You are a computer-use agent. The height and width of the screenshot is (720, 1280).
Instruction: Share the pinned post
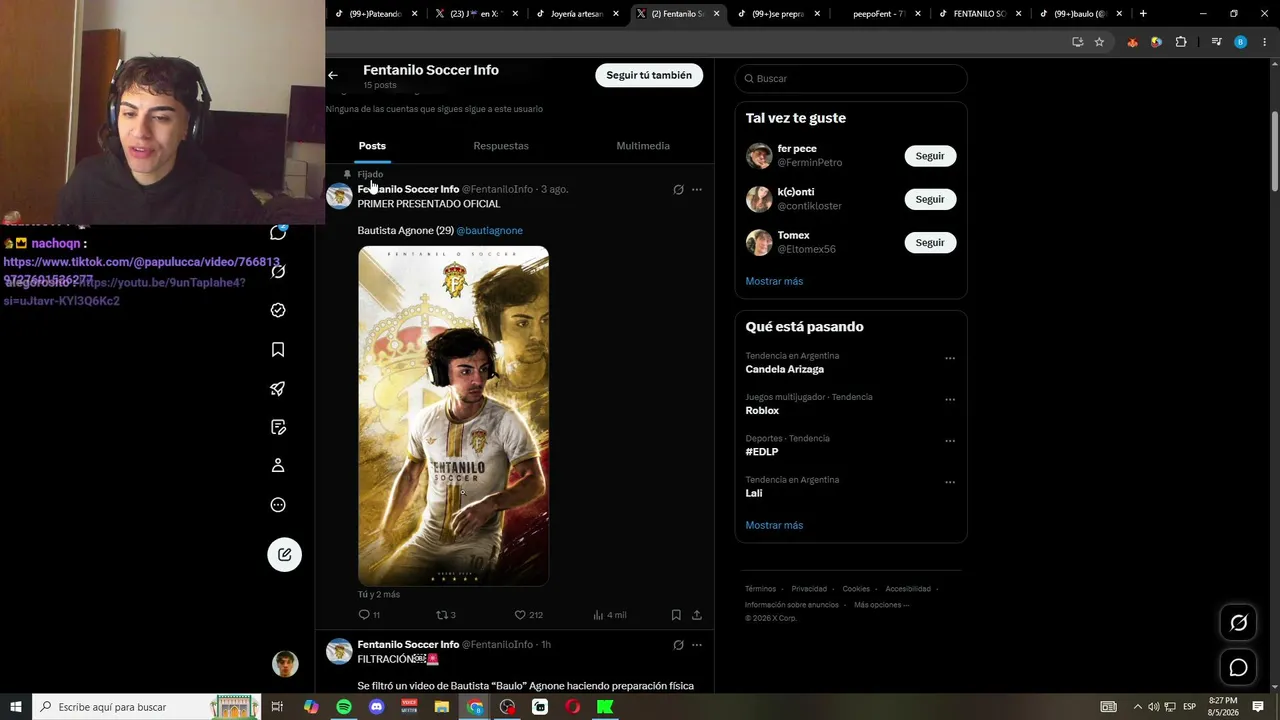[x=697, y=615]
